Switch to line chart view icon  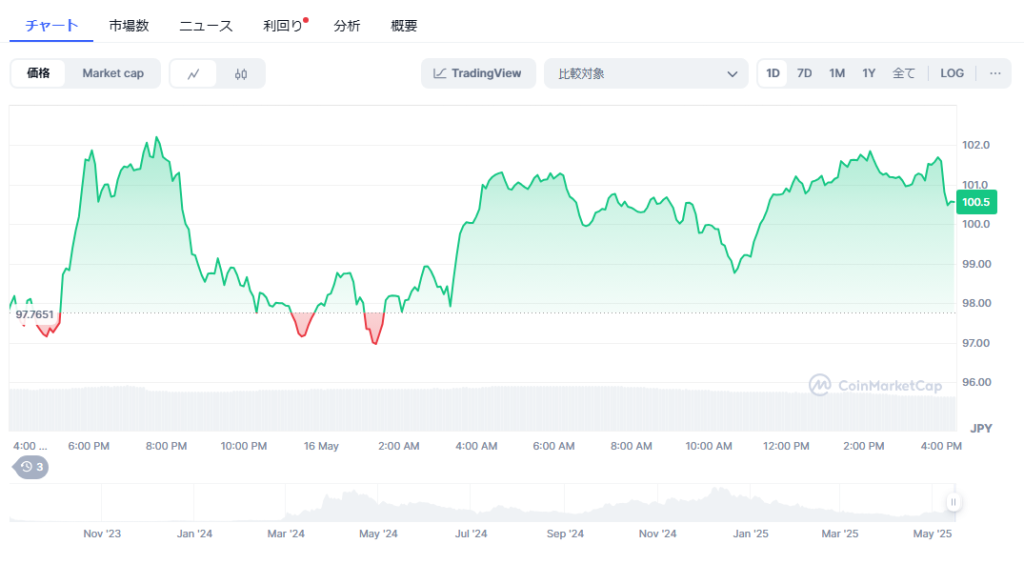coord(194,74)
